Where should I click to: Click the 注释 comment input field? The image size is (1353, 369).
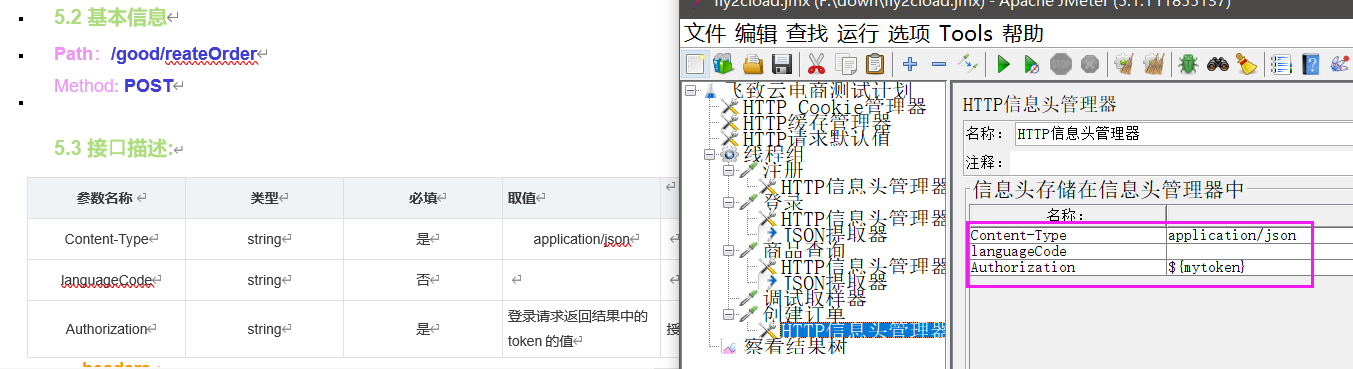point(1183,162)
